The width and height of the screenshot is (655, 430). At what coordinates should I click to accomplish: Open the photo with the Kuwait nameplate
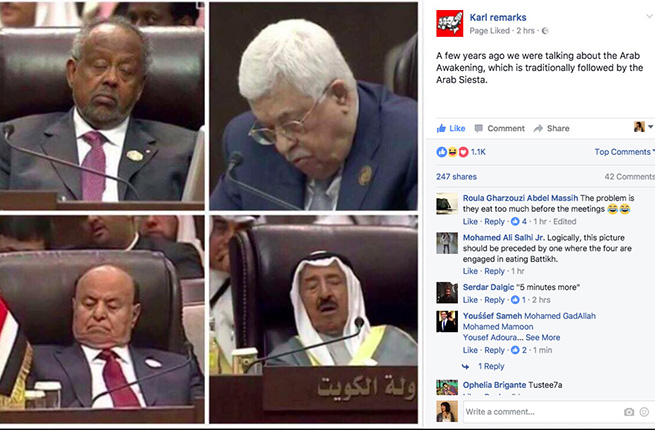click(313, 319)
